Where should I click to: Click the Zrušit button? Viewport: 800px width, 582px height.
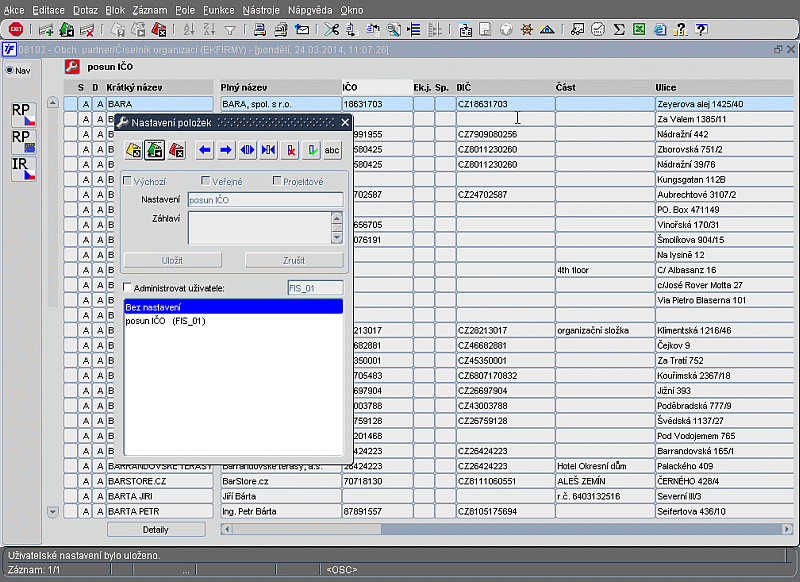pos(294,260)
